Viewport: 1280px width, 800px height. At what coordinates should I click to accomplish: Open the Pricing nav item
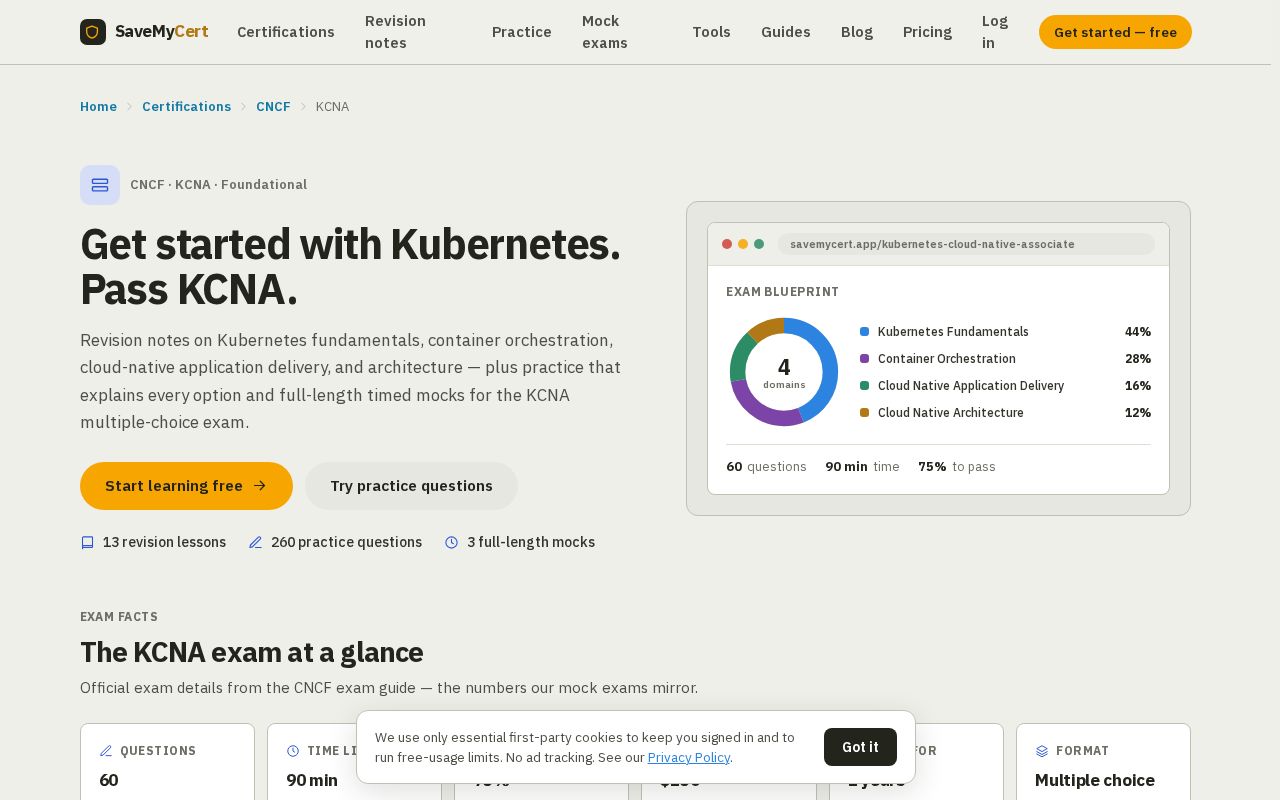(927, 32)
